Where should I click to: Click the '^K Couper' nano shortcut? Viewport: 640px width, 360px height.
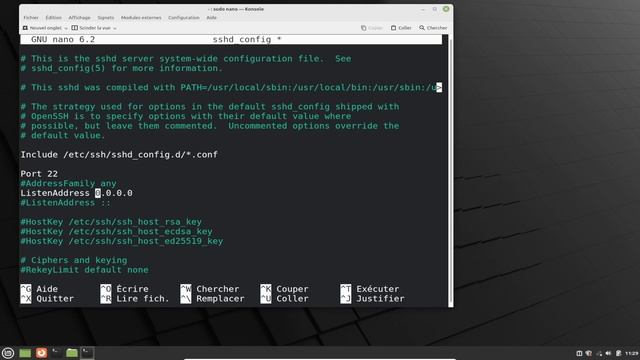(284, 289)
